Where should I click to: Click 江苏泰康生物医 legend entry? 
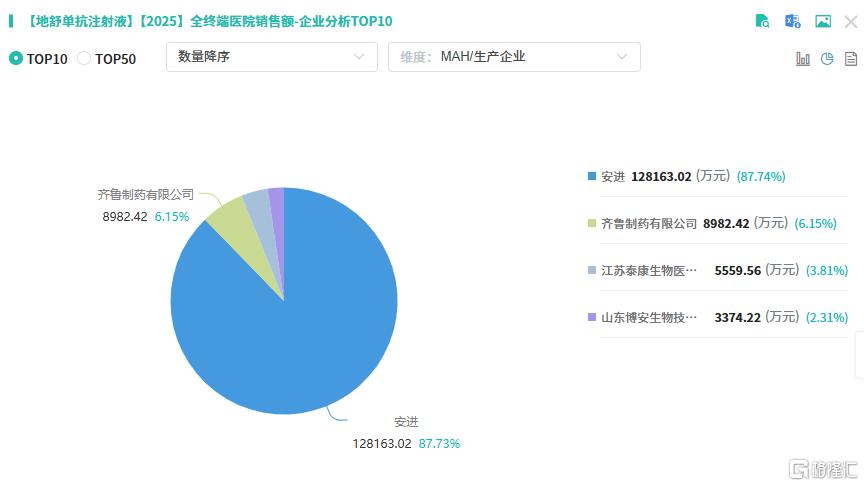click(648, 270)
